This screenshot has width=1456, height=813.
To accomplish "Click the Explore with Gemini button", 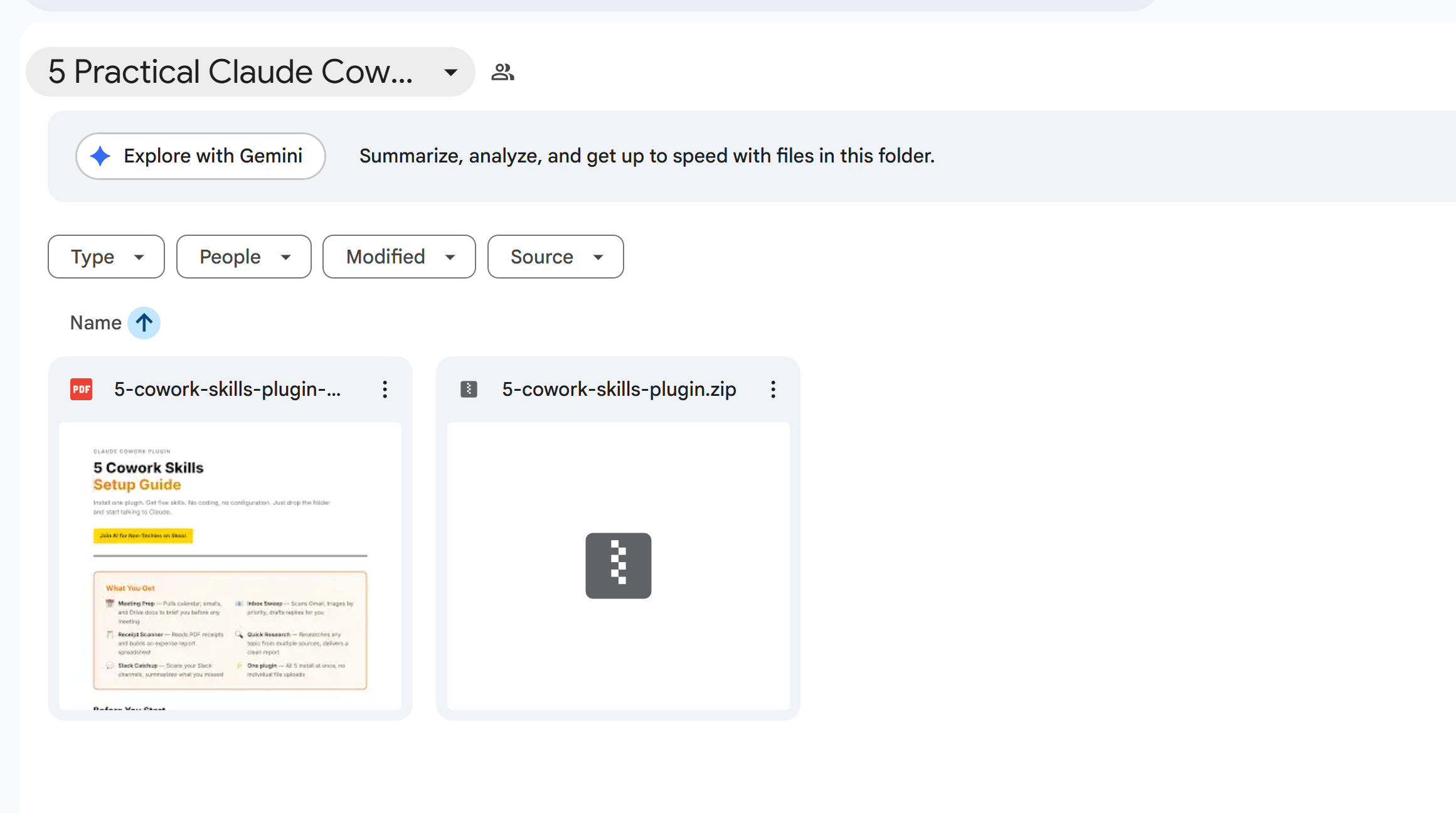I will point(200,156).
